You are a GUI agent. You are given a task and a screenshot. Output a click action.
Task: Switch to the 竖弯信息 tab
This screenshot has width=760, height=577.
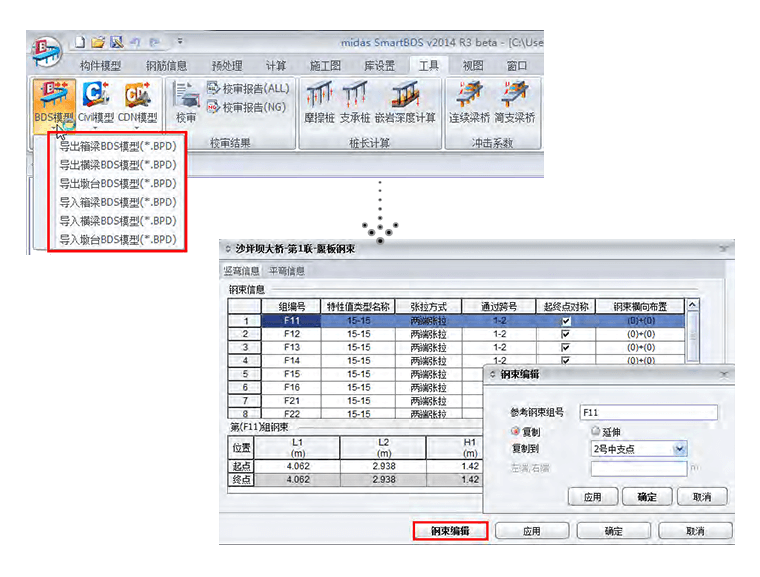[x=241, y=271]
